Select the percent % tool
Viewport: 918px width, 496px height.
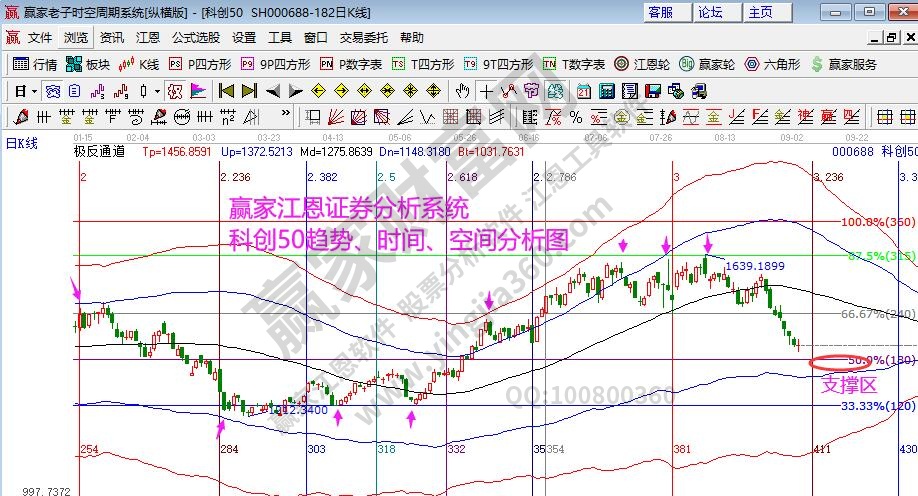tap(576, 117)
